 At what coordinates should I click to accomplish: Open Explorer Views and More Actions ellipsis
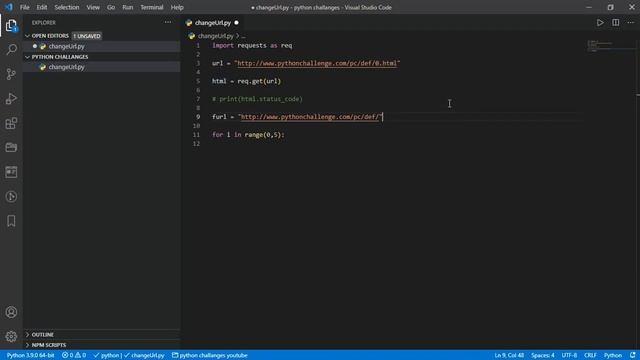click(x=168, y=22)
